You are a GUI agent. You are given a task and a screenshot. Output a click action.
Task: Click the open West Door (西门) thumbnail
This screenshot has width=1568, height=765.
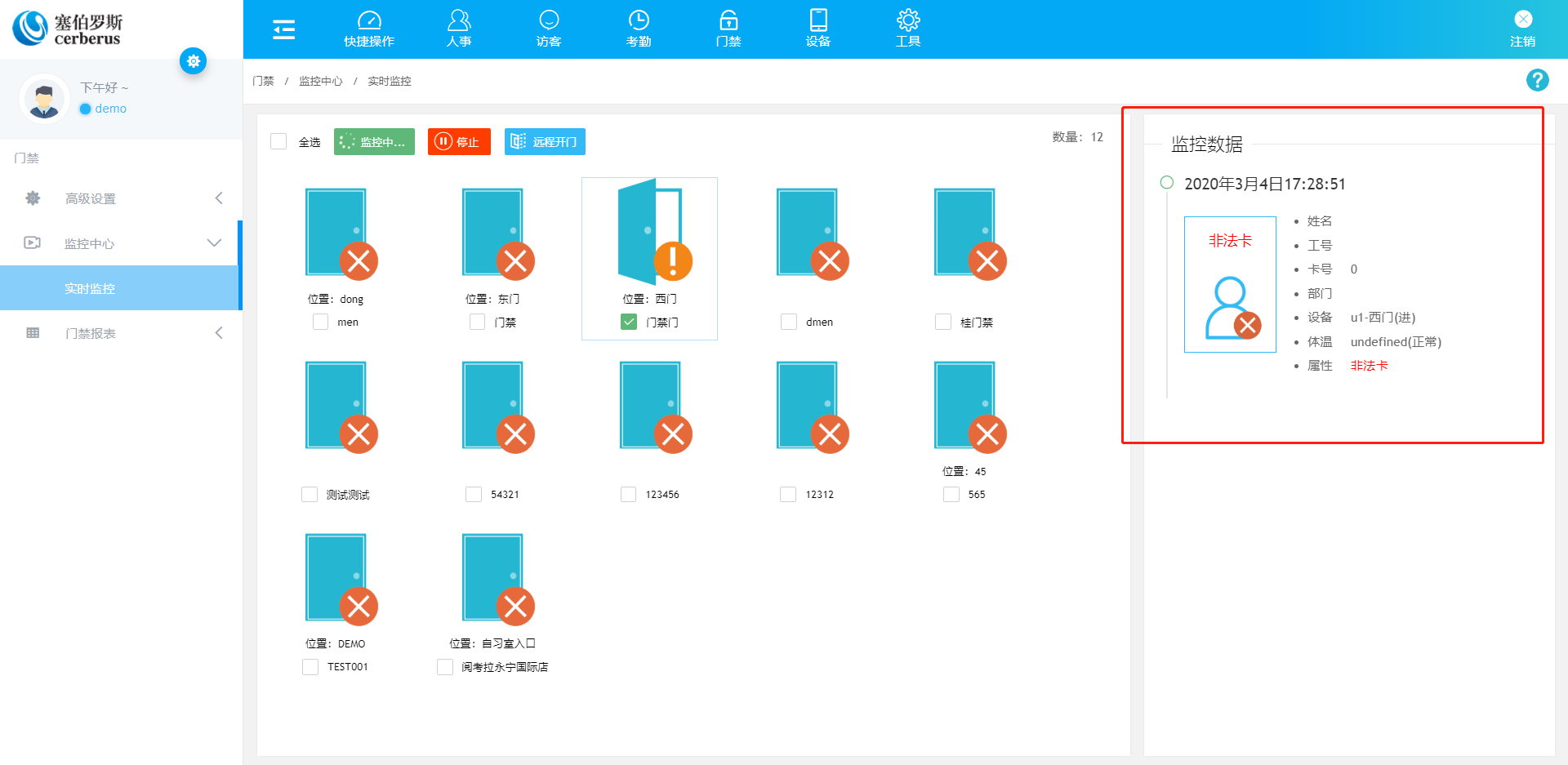(650, 233)
